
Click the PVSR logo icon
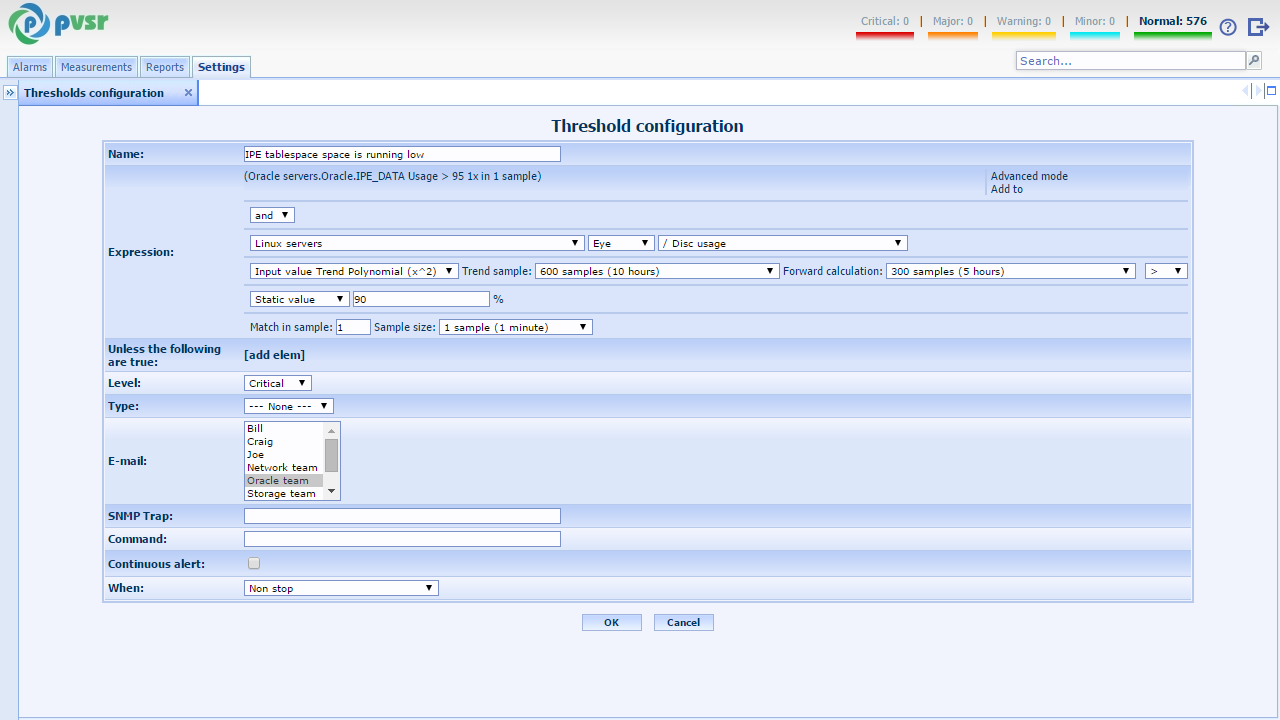[x=27, y=23]
